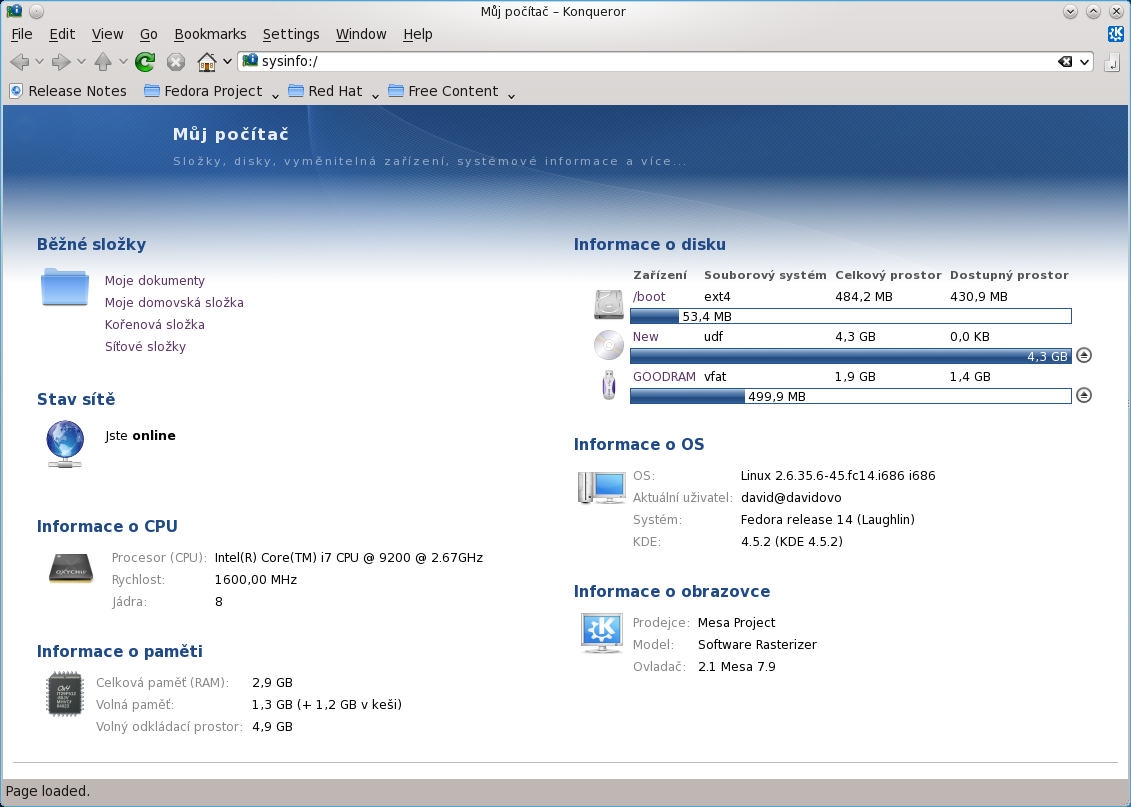Eject the New optical disc

pyautogui.click(x=1083, y=356)
